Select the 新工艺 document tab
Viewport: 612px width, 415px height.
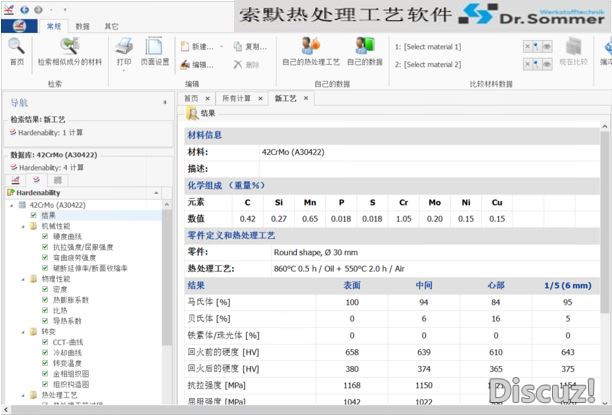pyautogui.click(x=285, y=98)
